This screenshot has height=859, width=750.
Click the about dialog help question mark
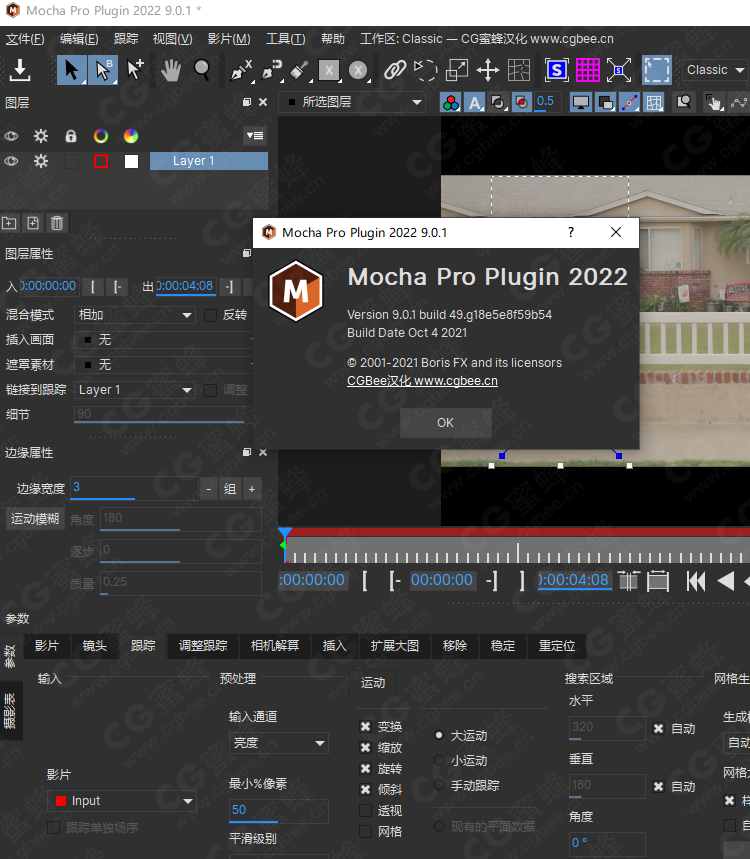pos(571,232)
